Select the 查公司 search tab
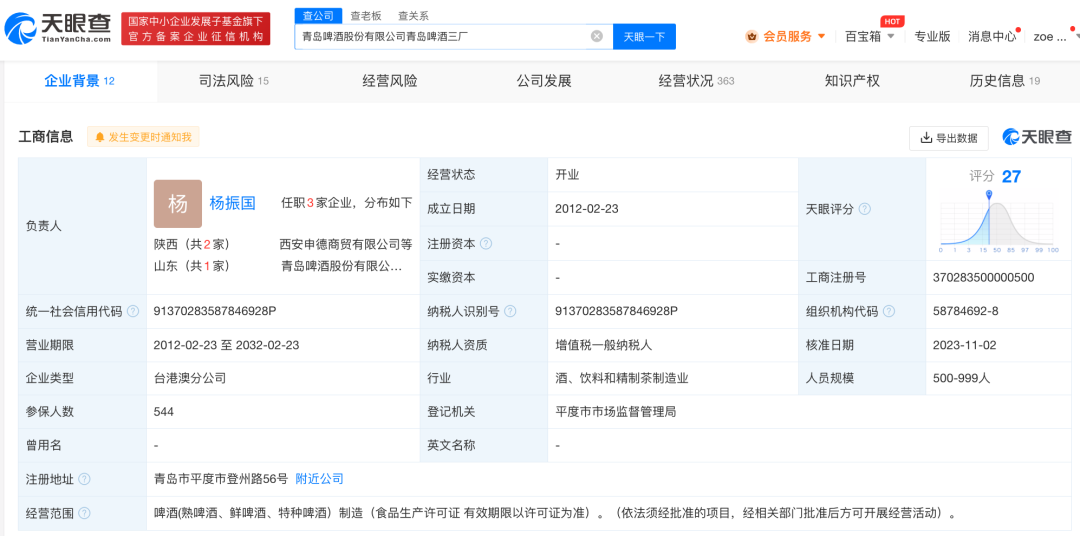This screenshot has width=1080, height=536. tap(318, 15)
